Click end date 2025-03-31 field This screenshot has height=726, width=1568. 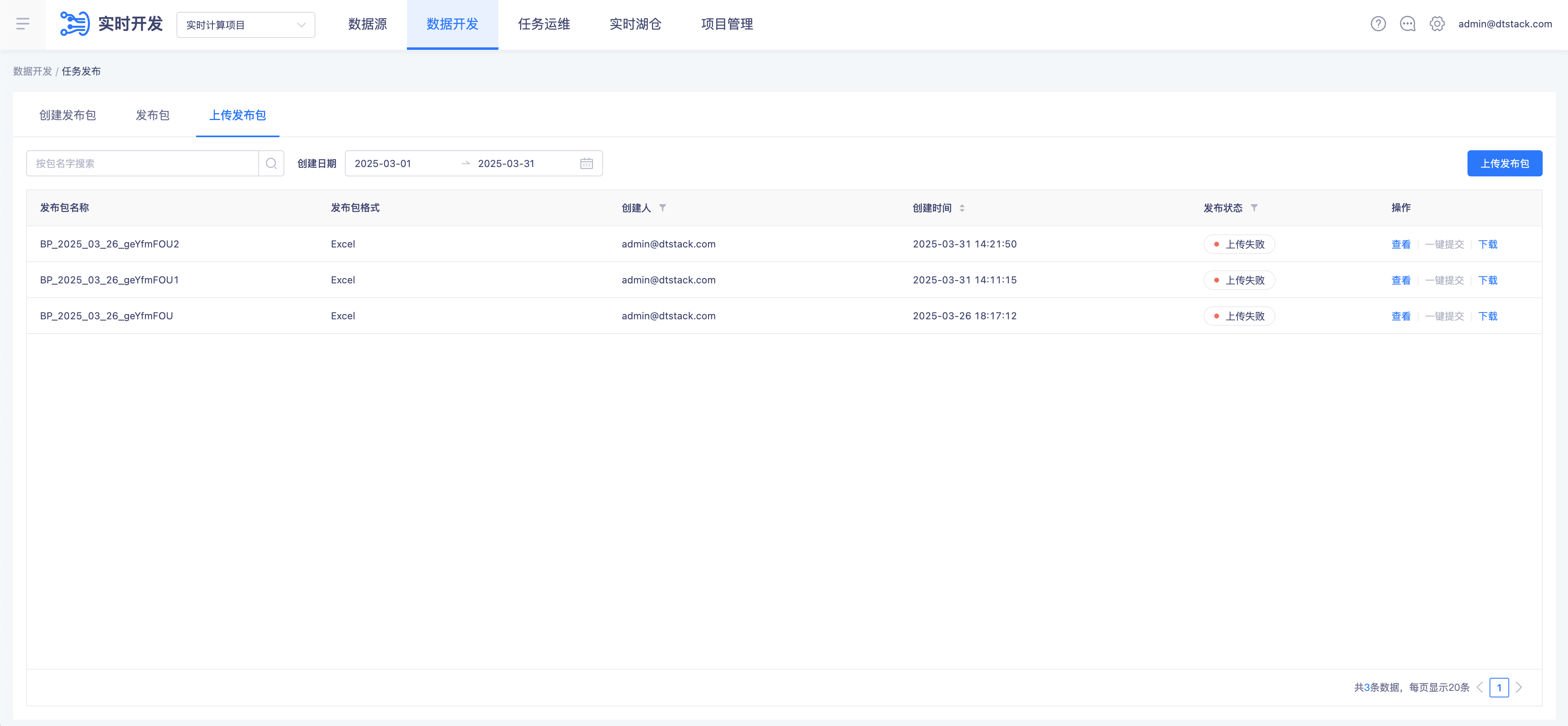523,163
